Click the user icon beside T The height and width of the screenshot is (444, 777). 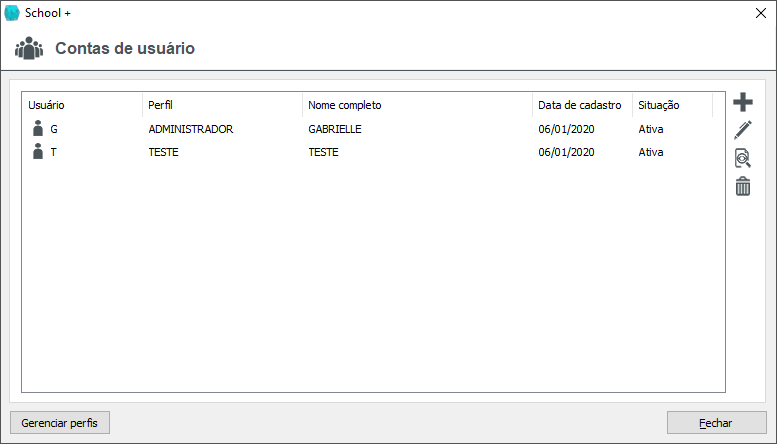pyautogui.click(x=38, y=152)
